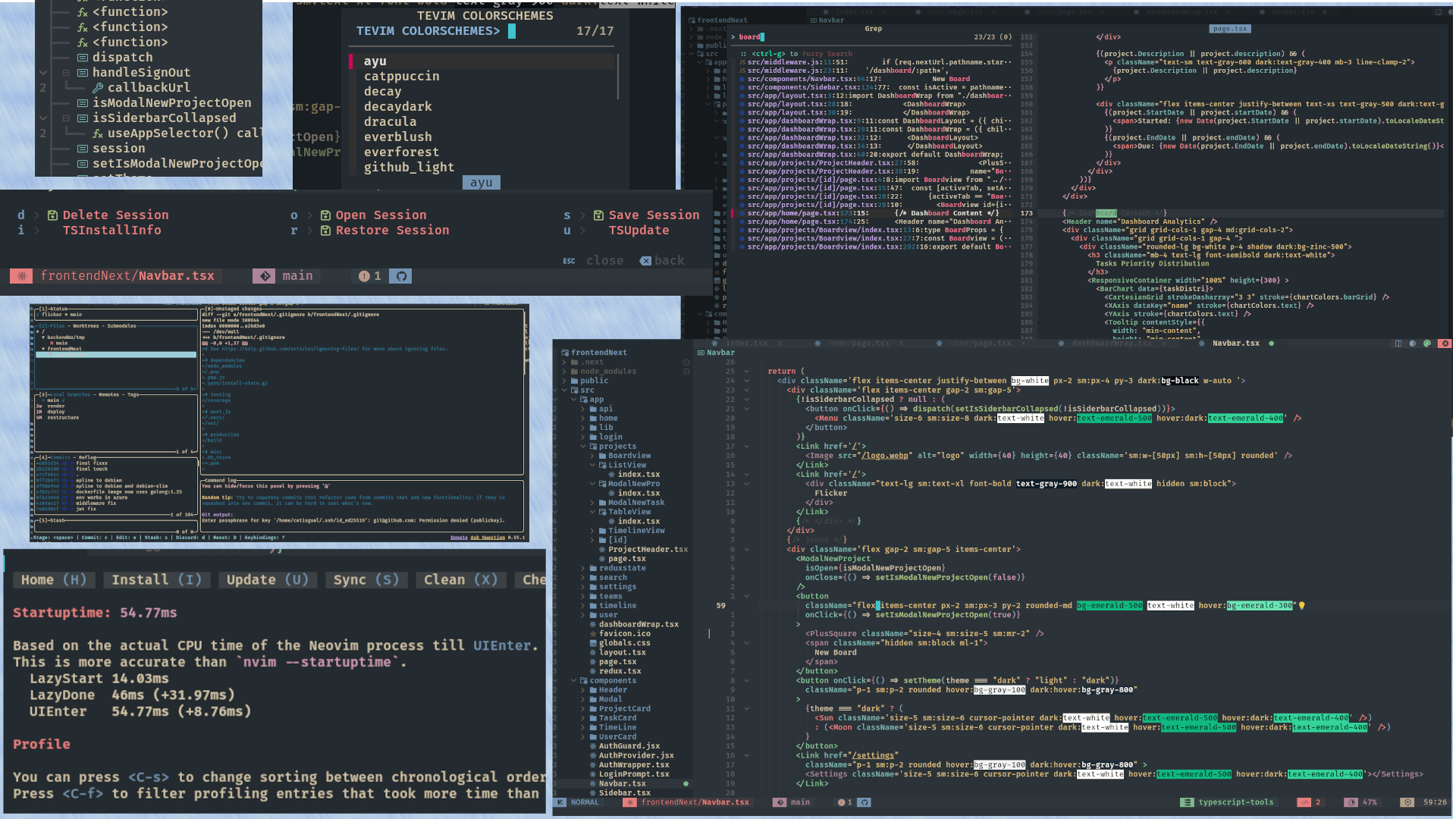
Task: Open the Install (I) tab in Lazy
Action: tap(156, 580)
